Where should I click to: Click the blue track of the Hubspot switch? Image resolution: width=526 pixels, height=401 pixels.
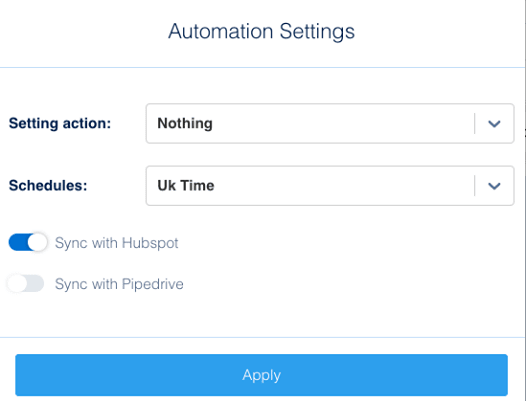click(x=18, y=242)
